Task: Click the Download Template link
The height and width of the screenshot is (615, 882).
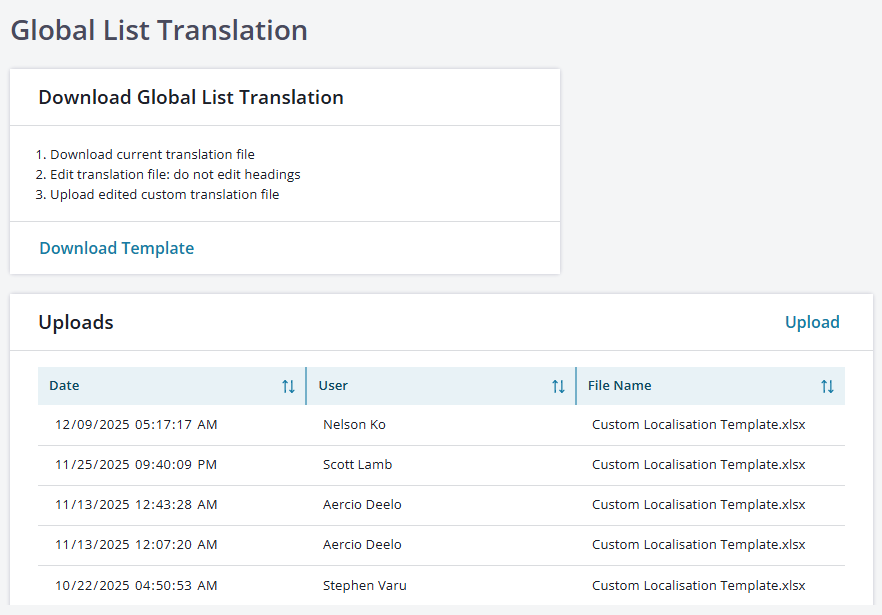Action: coord(117,248)
